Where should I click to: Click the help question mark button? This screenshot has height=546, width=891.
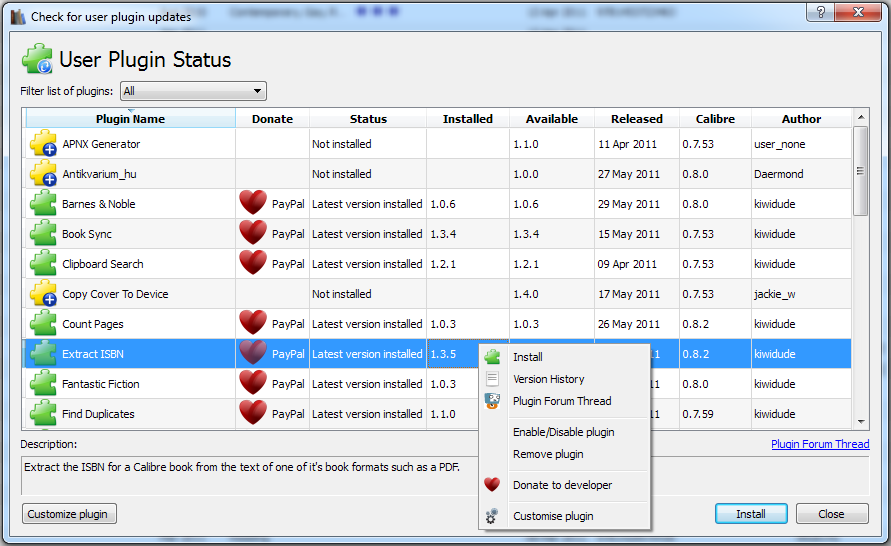point(821,12)
